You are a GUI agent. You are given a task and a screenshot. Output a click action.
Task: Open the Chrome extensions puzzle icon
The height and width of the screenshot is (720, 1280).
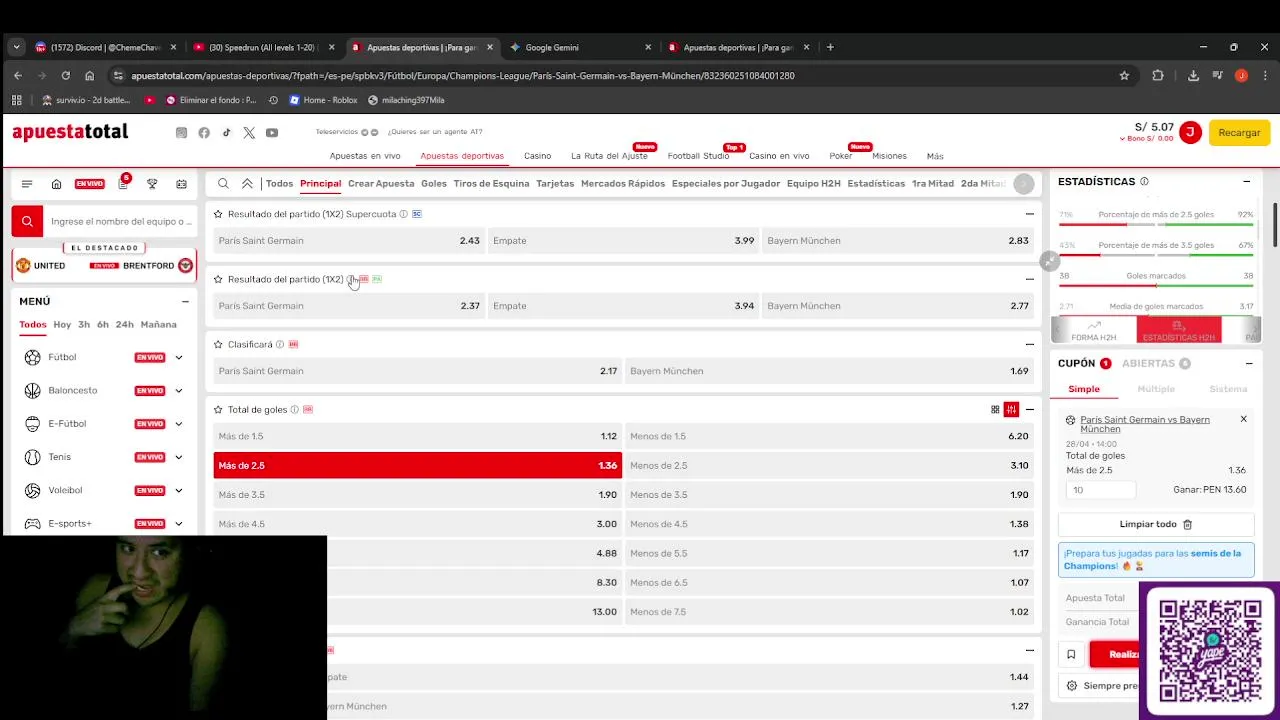point(1158,75)
